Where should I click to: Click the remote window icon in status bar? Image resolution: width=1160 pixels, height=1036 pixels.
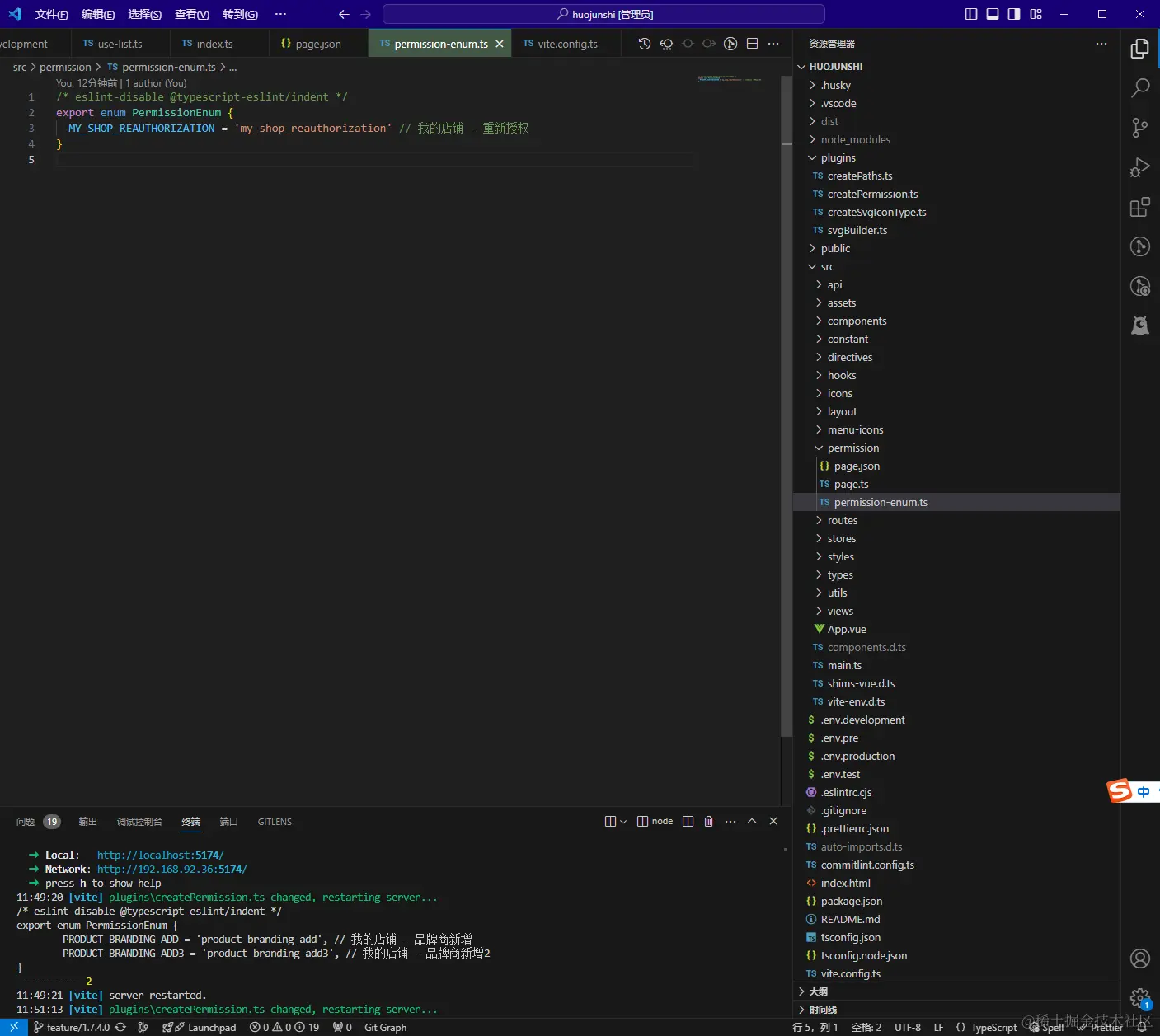pyautogui.click(x=14, y=1027)
